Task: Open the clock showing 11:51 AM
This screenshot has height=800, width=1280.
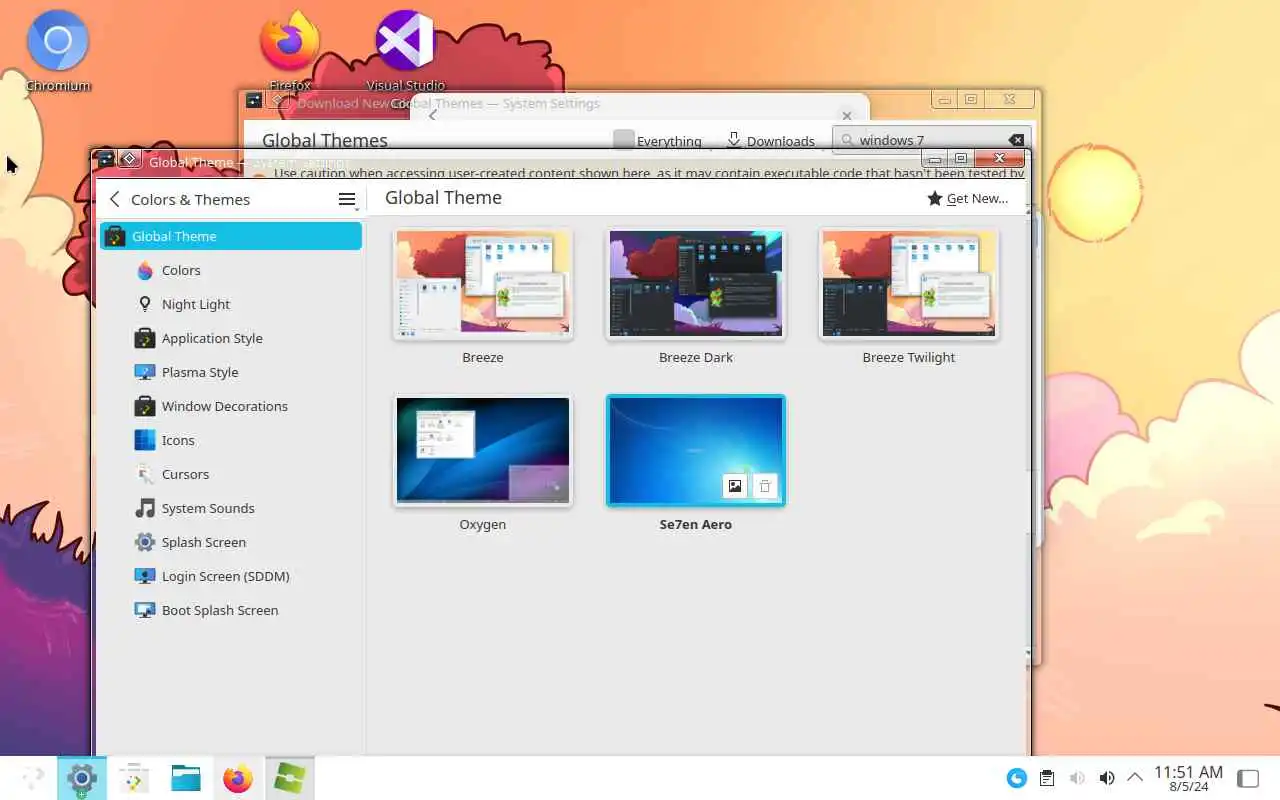Action: tap(1188, 778)
